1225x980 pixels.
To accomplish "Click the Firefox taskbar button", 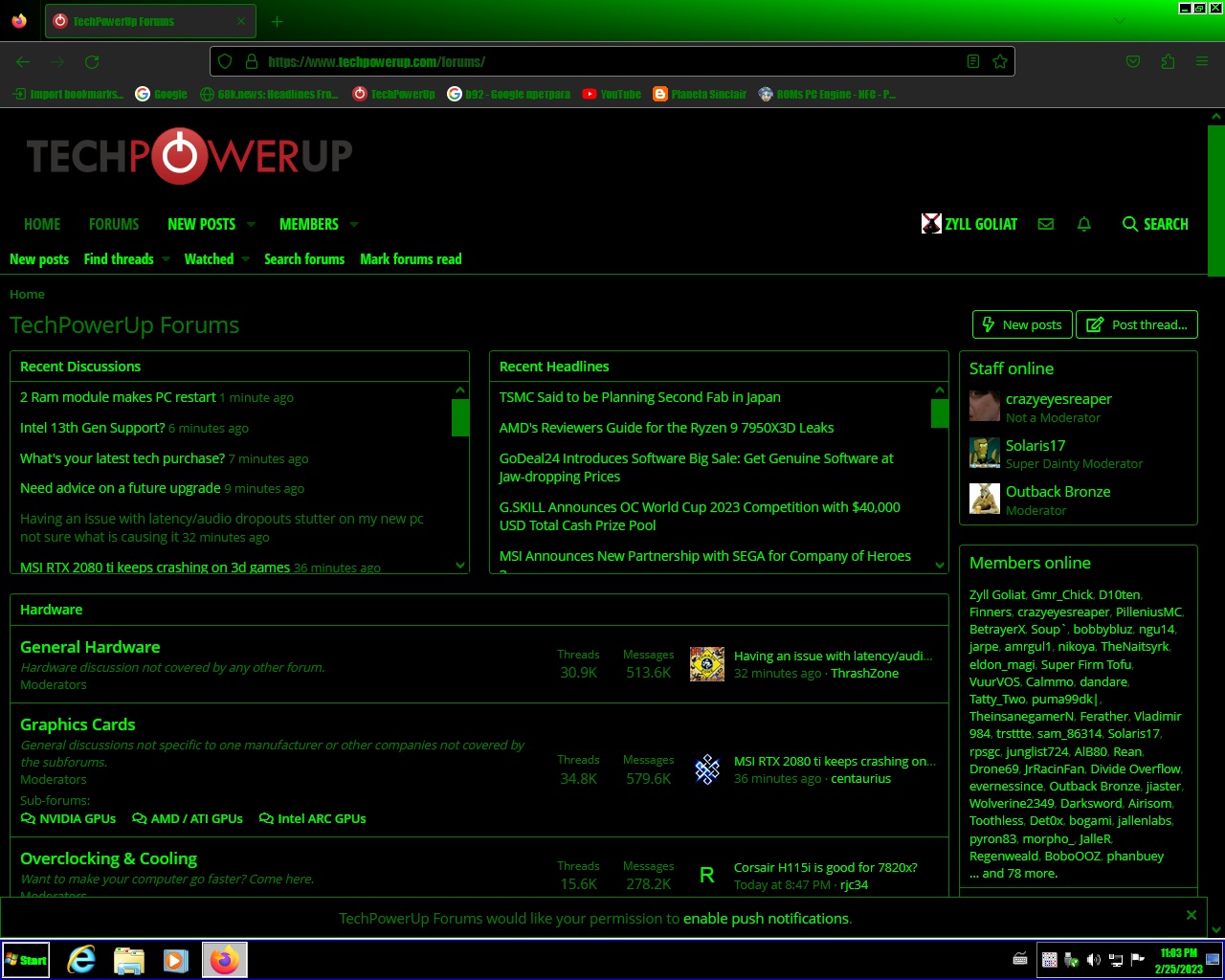I will 225,959.
